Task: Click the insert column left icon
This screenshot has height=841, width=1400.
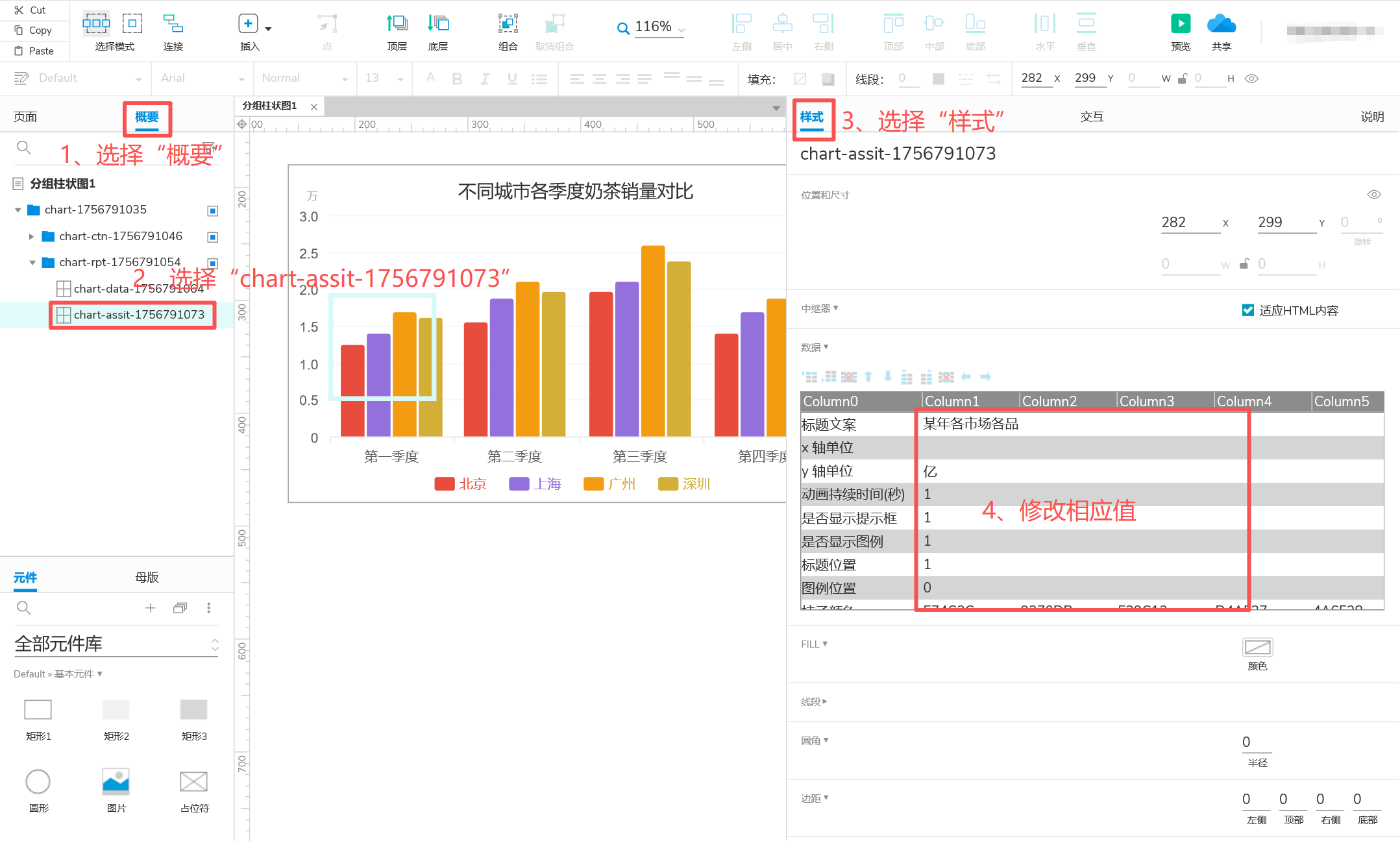Action: 907,376
